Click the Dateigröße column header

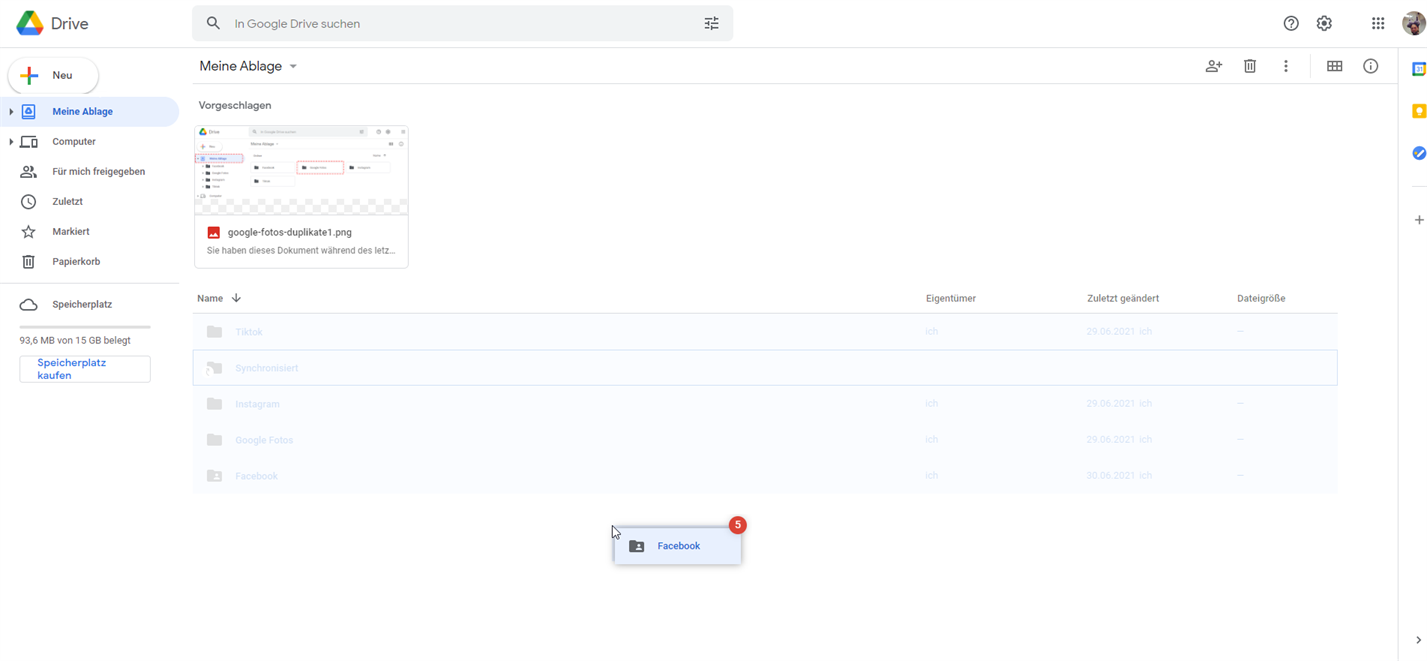[x=1261, y=298]
